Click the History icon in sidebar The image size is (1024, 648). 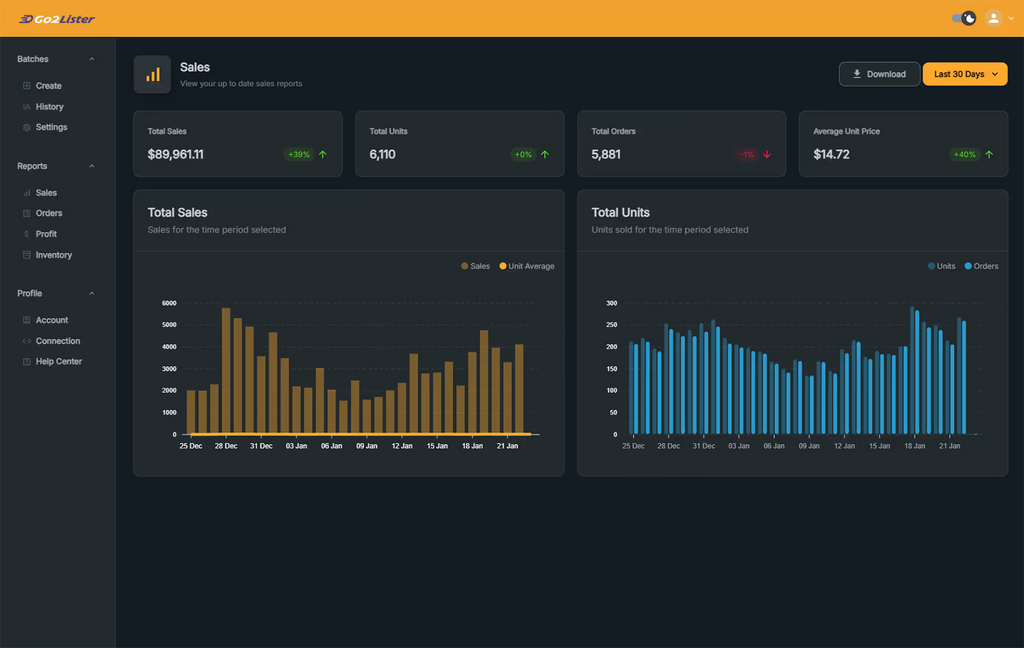27,107
